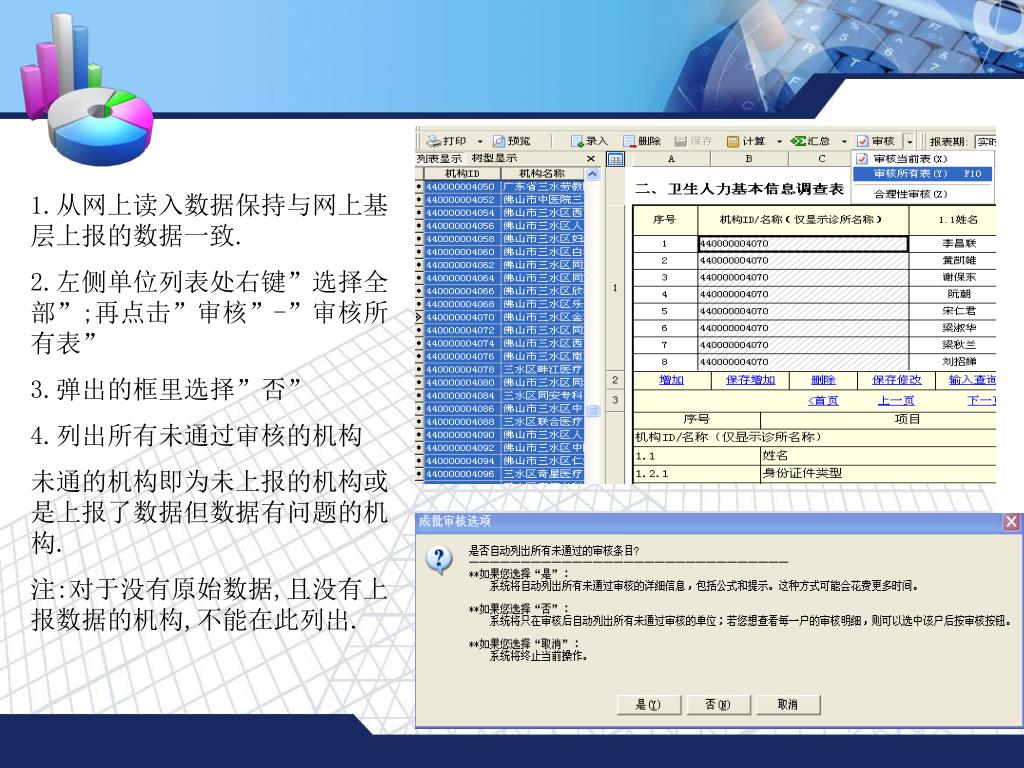Viewport: 1024px width, 768px height.
Task: Go to first page via 首页 link
Action: (x=823, y=401)
